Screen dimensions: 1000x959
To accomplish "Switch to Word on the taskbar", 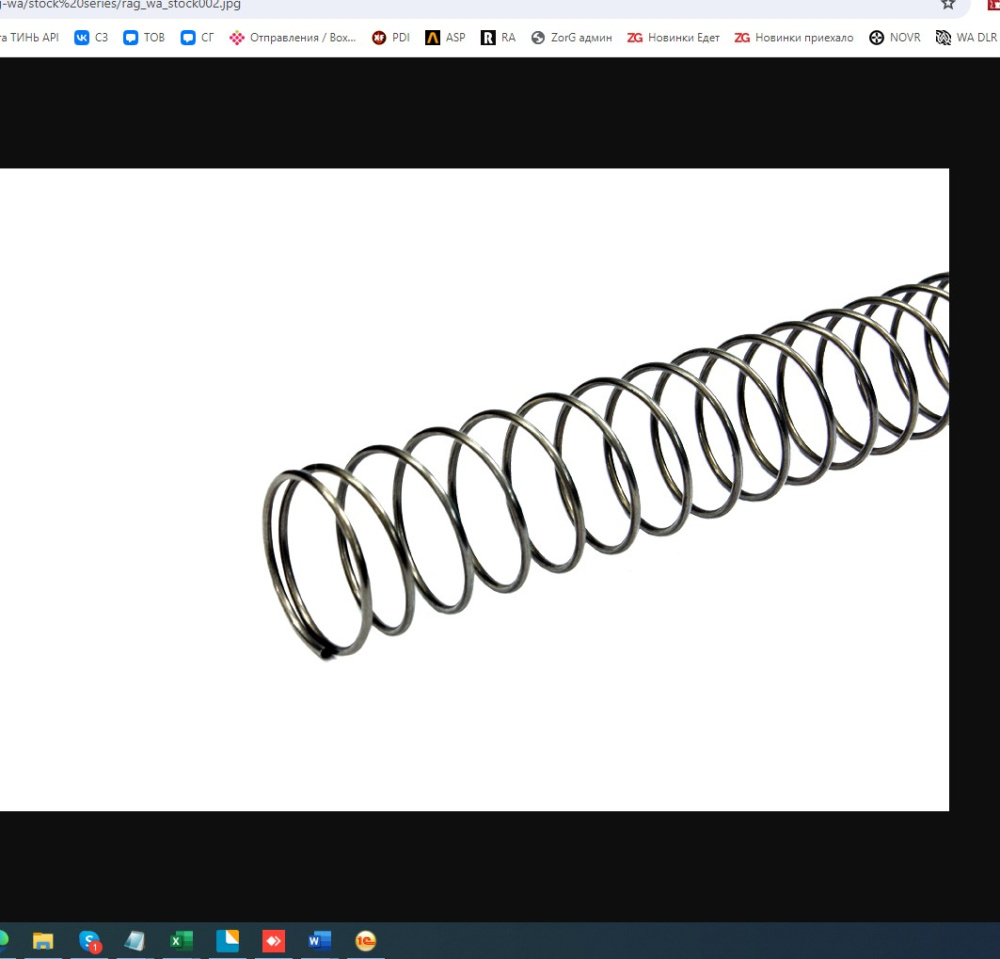I will [320, 941].
